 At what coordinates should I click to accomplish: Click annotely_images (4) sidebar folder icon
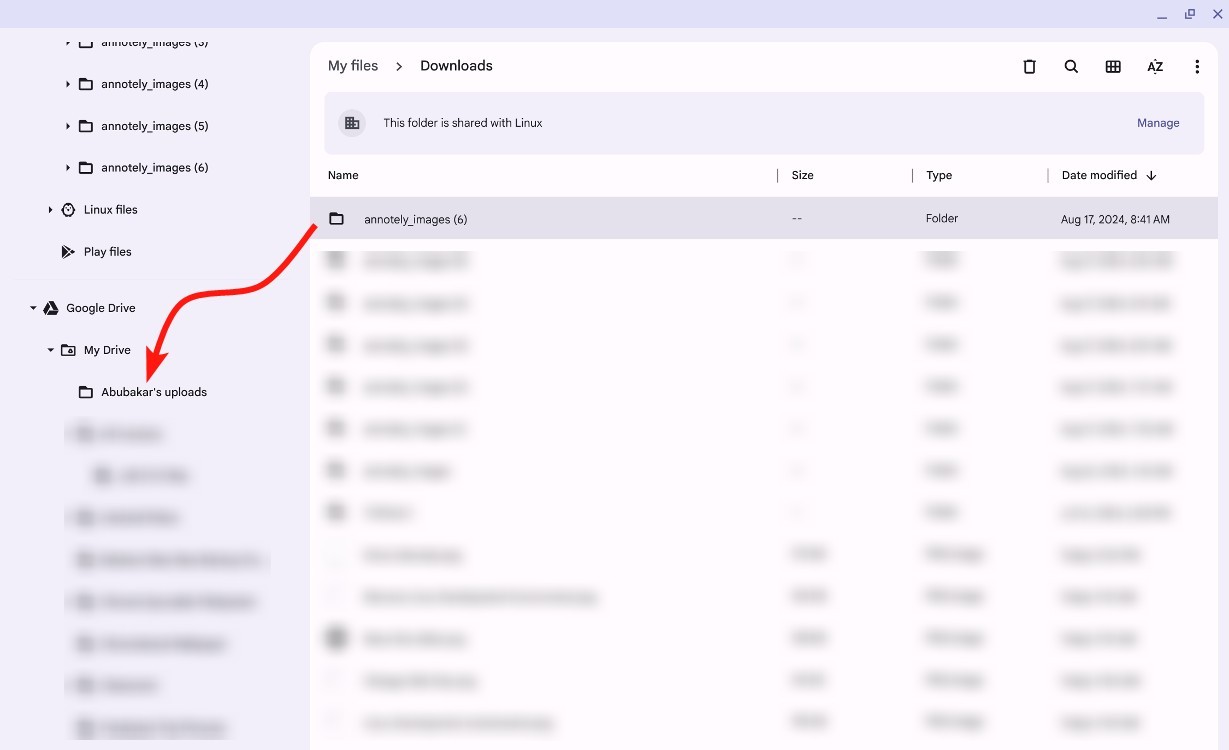[86, 84]
